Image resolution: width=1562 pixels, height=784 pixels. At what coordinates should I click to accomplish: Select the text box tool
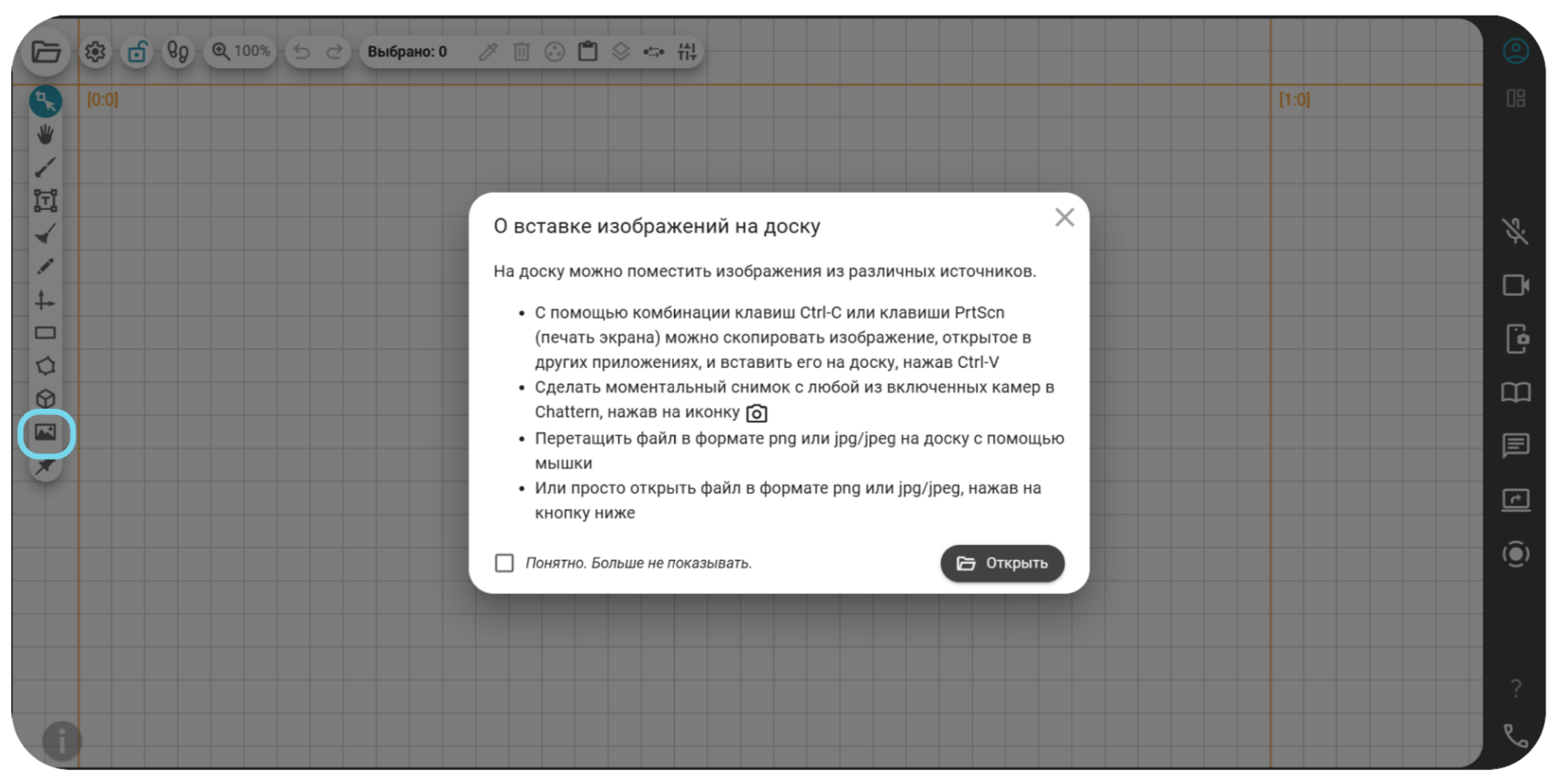tap(45, 201)
